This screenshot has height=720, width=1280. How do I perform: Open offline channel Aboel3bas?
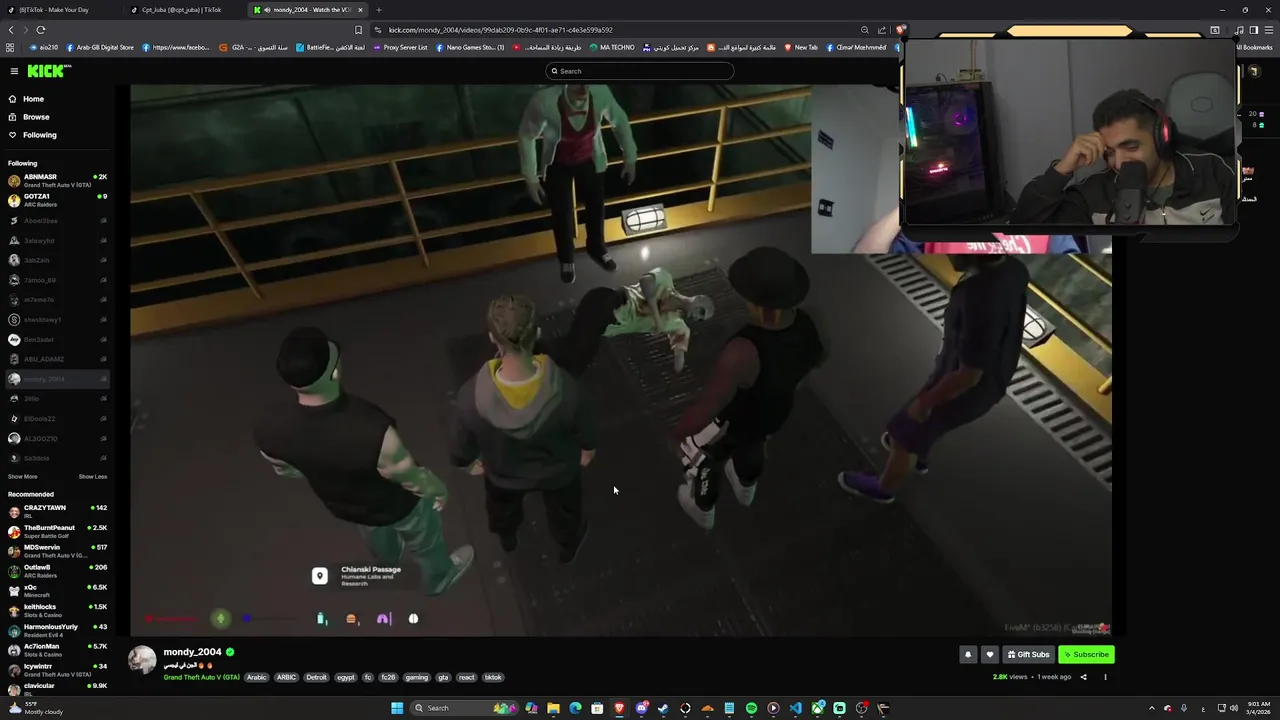[57, 220]
